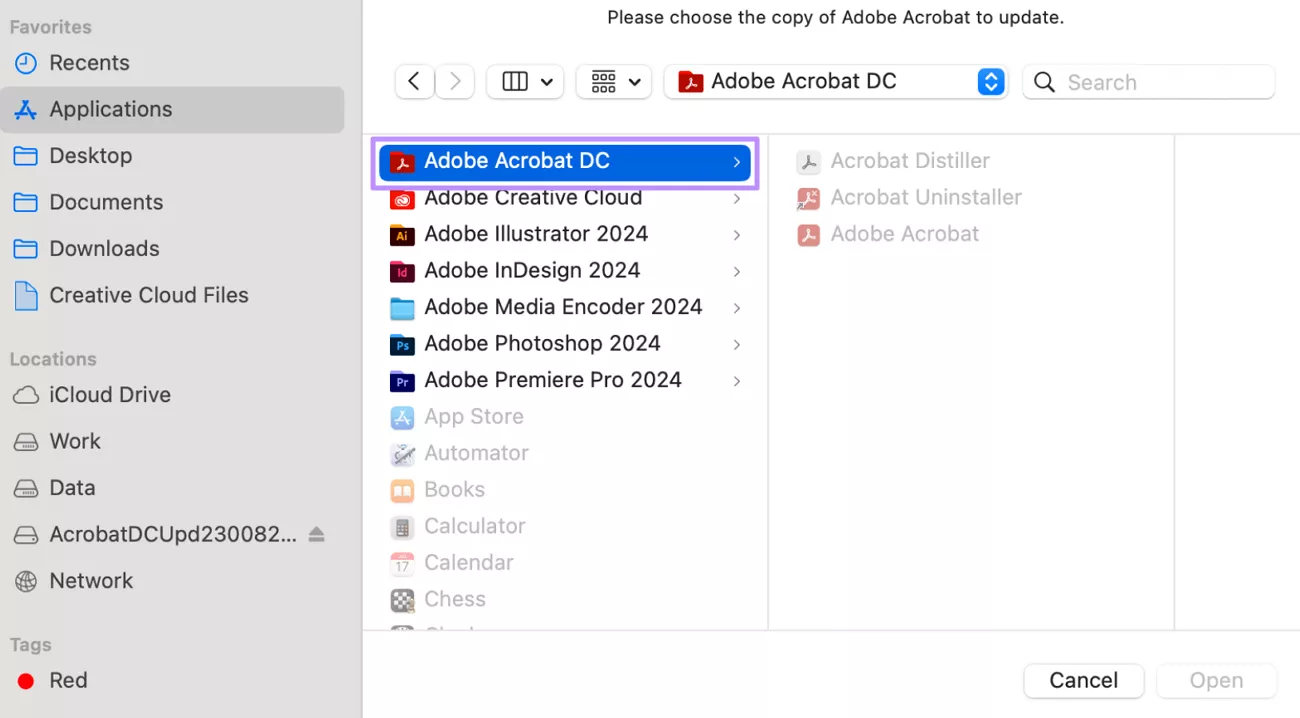Select Adobe Media Encoder 2024
Viewport: 1300px width, 718px height.
click(x=563, y=306)
